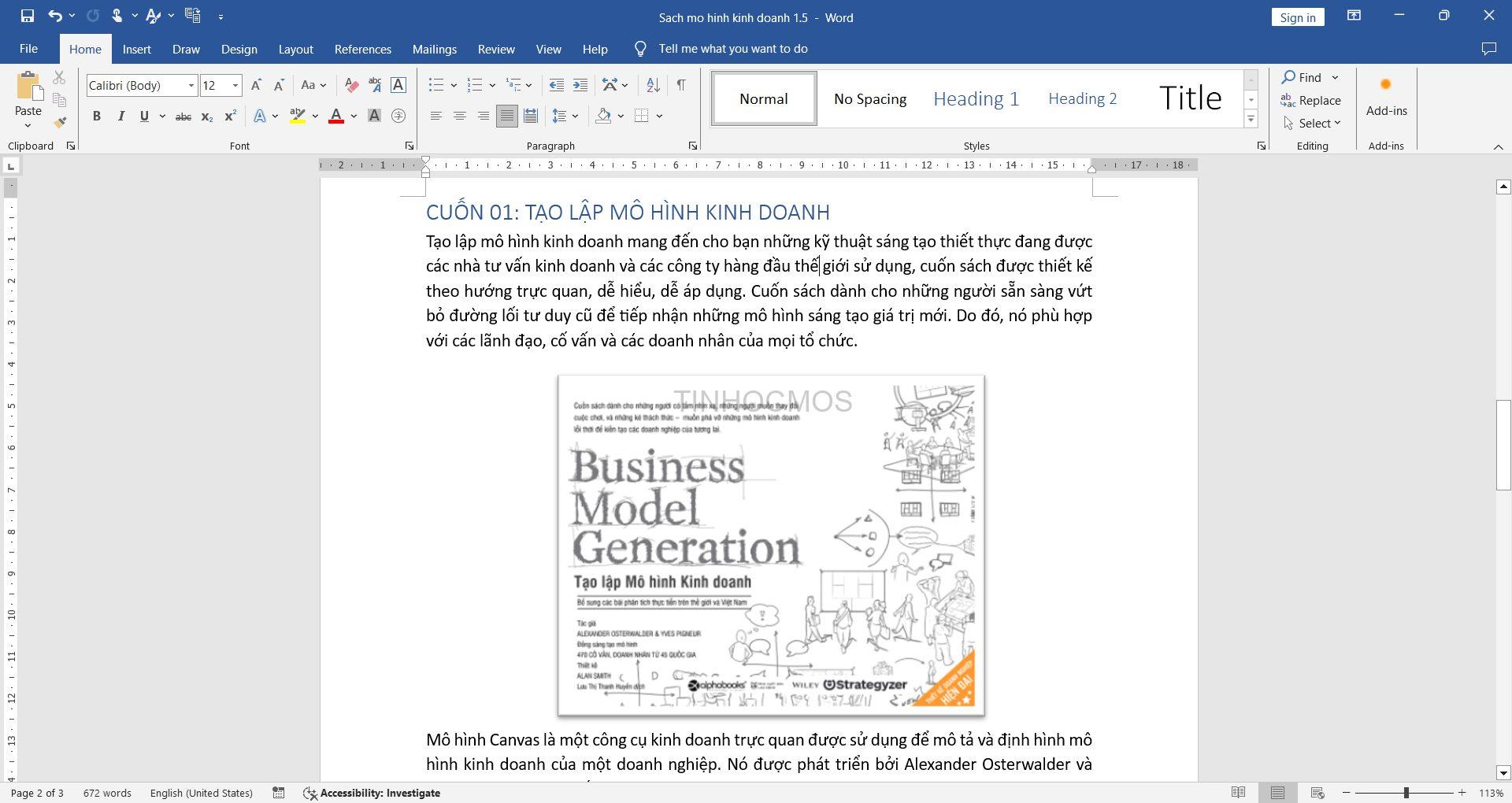Toggle Show/Hide paragraph marks
The image size is (1512, 803).
[681, 85]
